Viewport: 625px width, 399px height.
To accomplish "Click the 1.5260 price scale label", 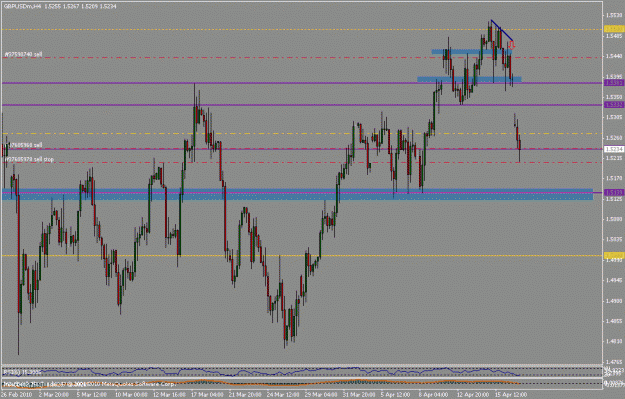I will [614, 138].
